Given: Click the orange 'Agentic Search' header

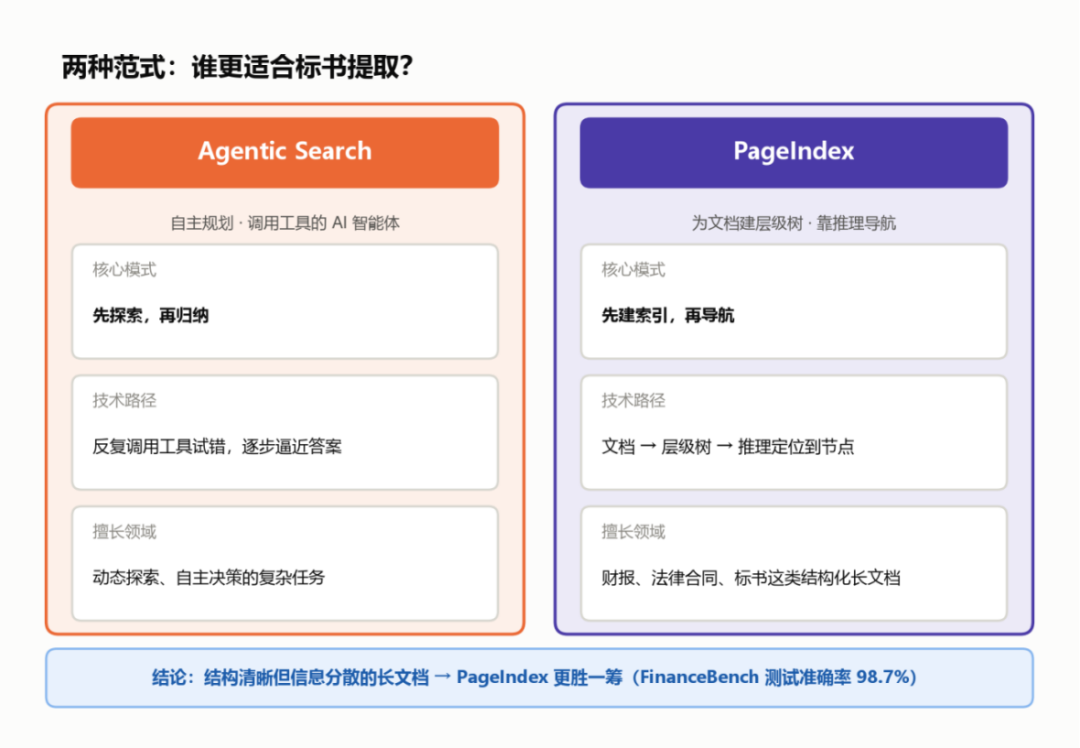Looking at the screenshot, I should click(284, 152).
